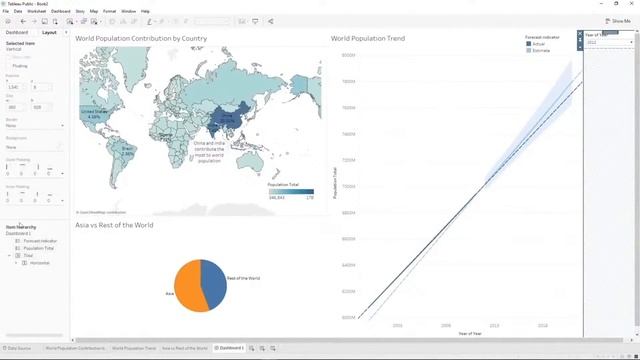640x360 pixels.
Task: Click the Swap rows and columns icon
Action: 112,21
